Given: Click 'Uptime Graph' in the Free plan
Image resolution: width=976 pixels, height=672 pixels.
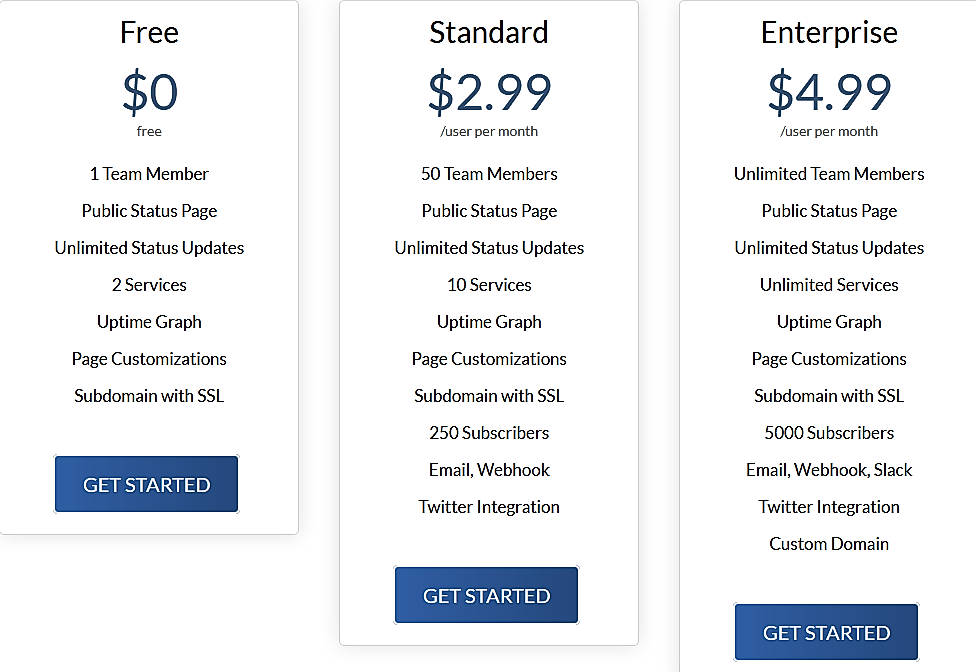Looking at the screenshot, I should pos(149,321).
